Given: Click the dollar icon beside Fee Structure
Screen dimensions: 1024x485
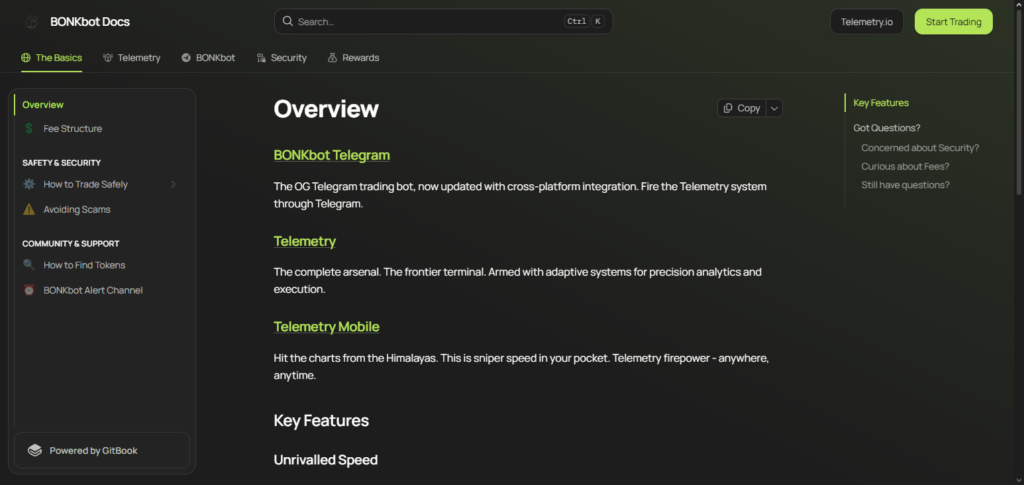Looking at the screenshot, I should [x=29, y=129].
